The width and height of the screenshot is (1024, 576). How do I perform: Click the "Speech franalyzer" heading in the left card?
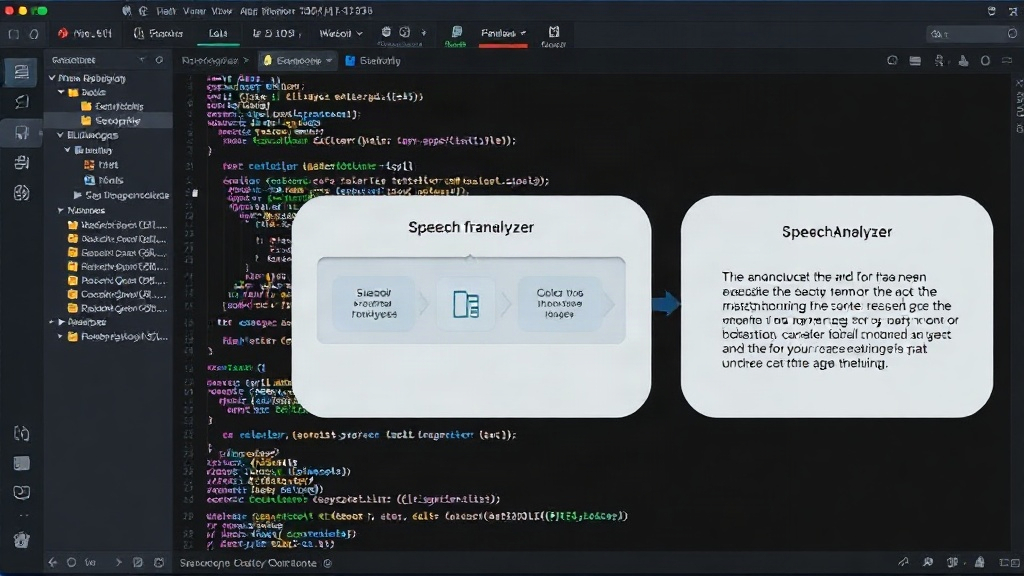(471, 227)
